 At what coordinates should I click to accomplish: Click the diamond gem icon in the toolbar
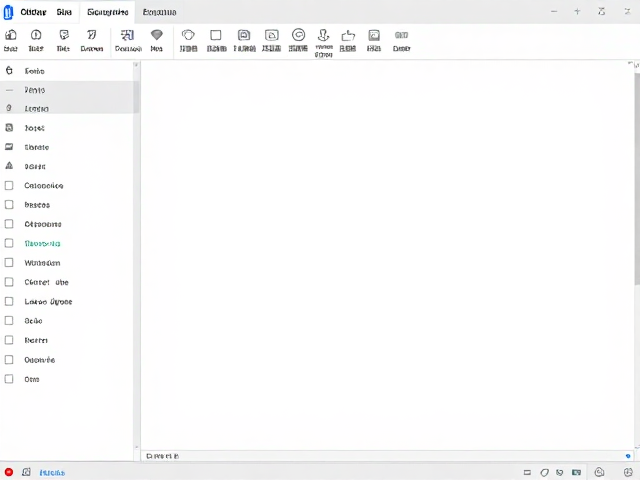click(157, 35)
